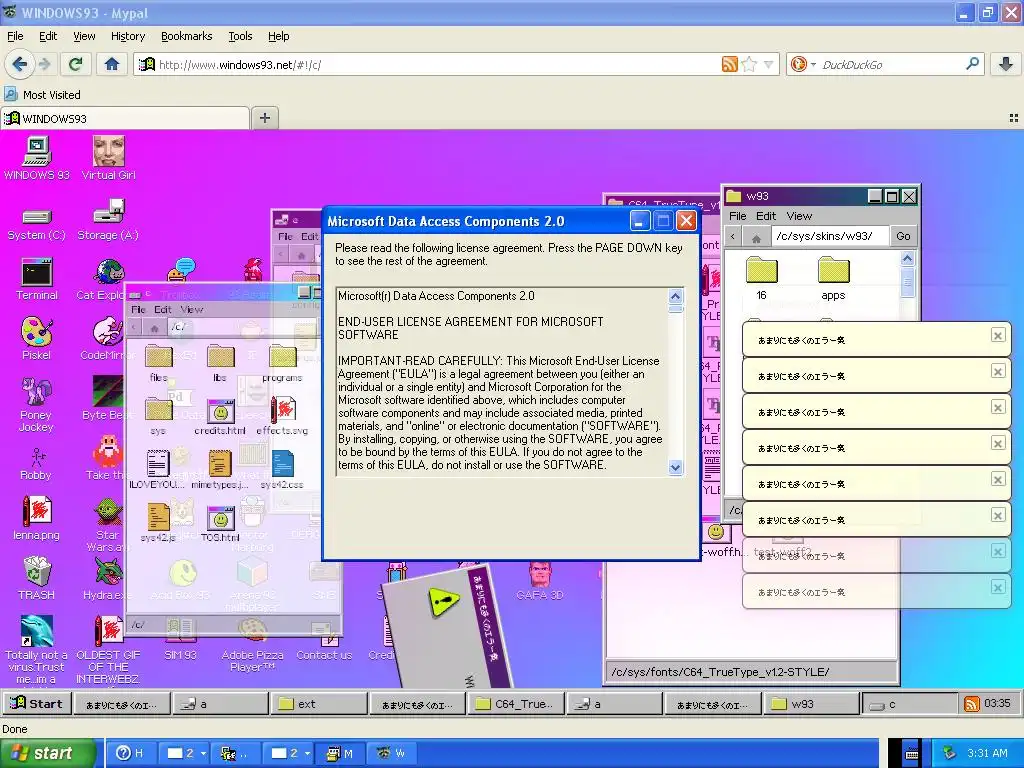Open the folder named 16 in w93
The width and height of the screenshot is (1024, 768).
pos(761,278)
